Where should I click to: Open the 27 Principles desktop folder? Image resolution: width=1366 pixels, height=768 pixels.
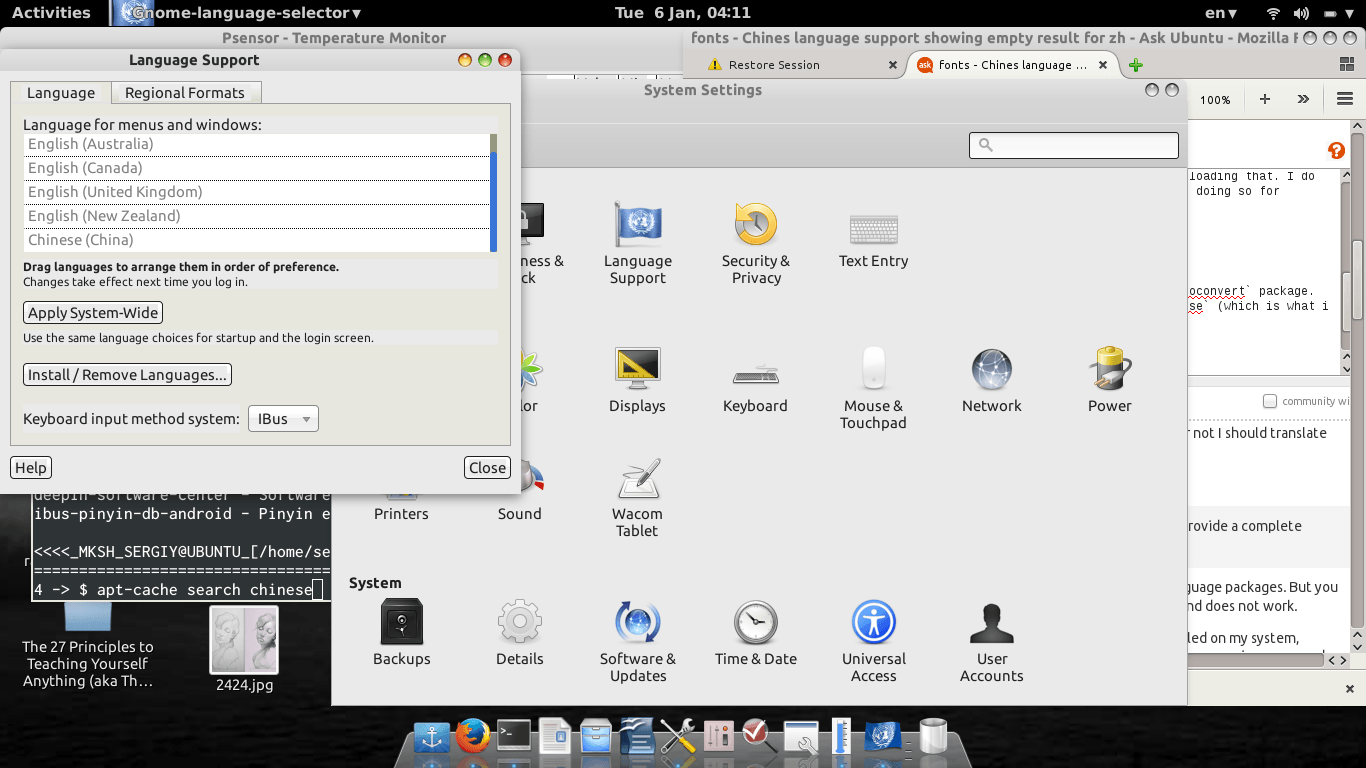click(88, 646)
